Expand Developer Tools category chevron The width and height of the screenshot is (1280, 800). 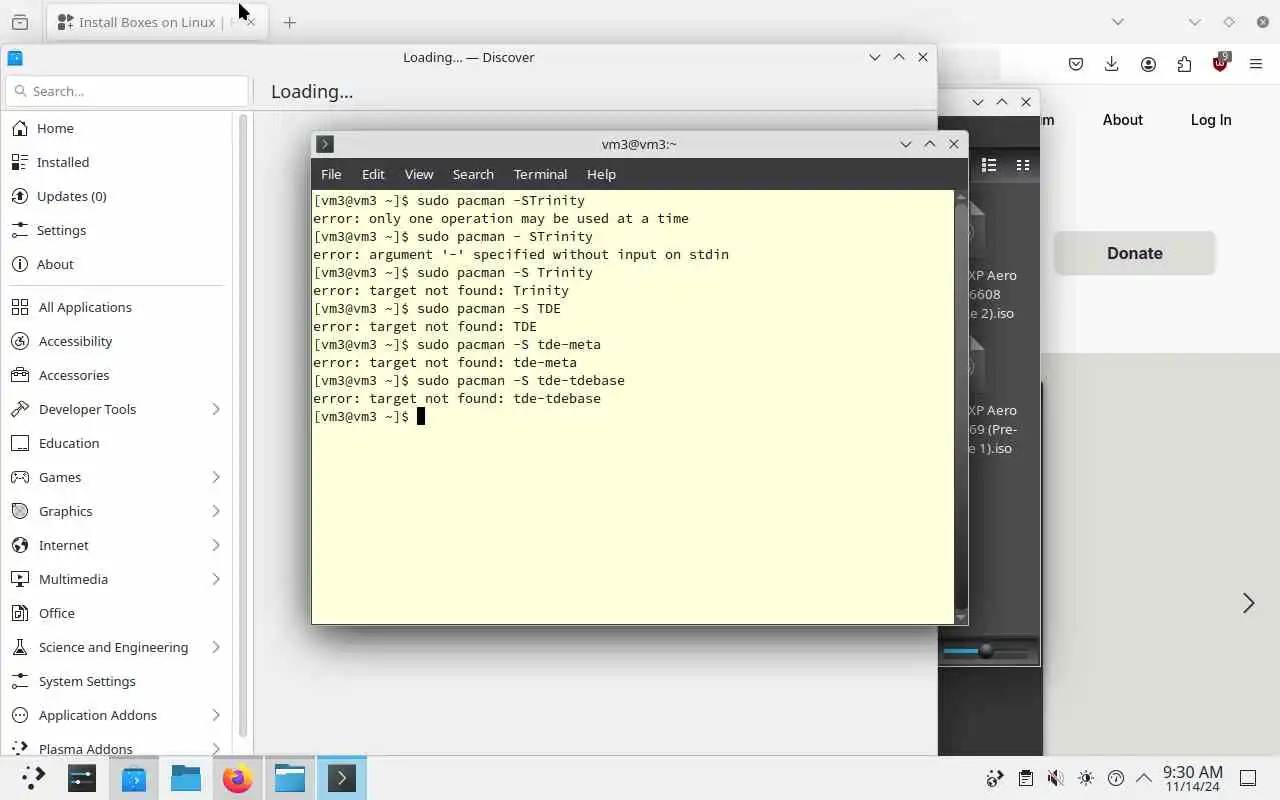(216, 409)
